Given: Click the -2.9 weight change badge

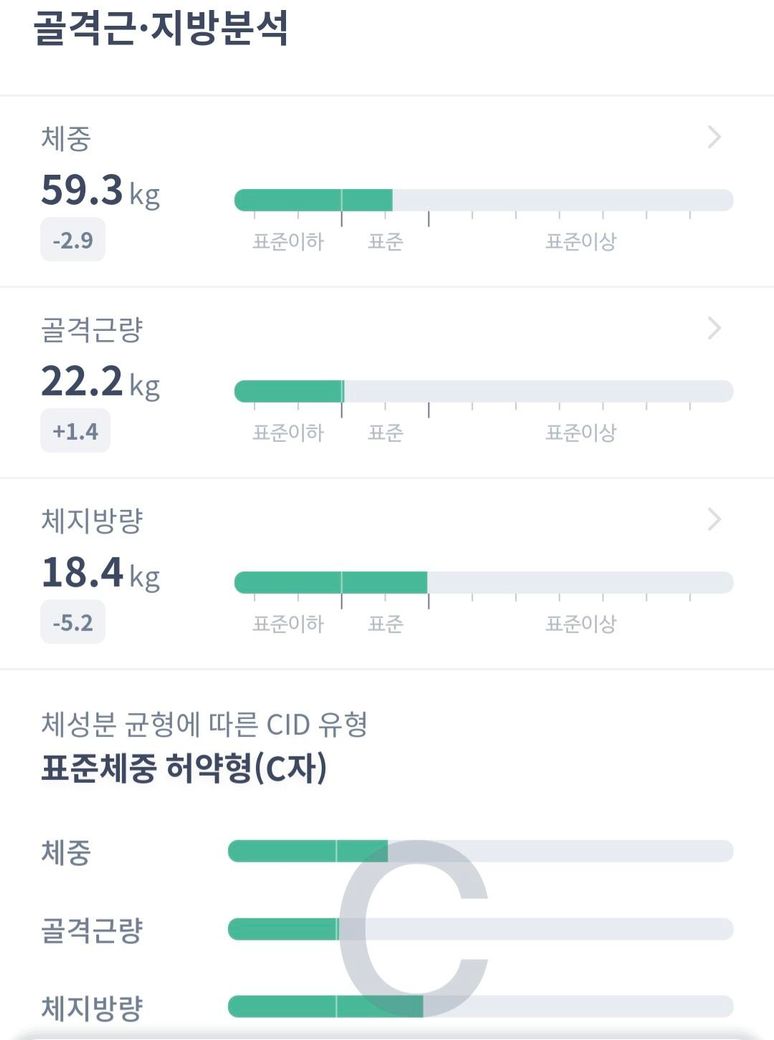Looking at the screenshot, I should click(73, 240).
